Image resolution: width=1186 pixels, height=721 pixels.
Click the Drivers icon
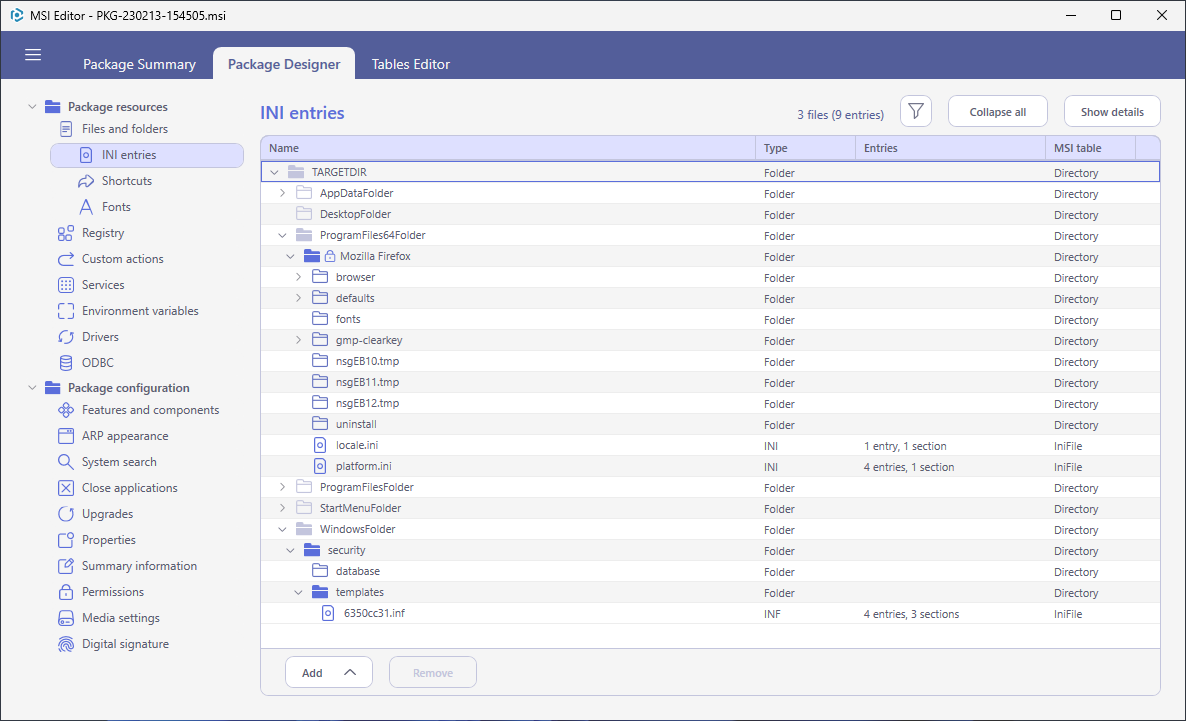click(x=66, y=337)
